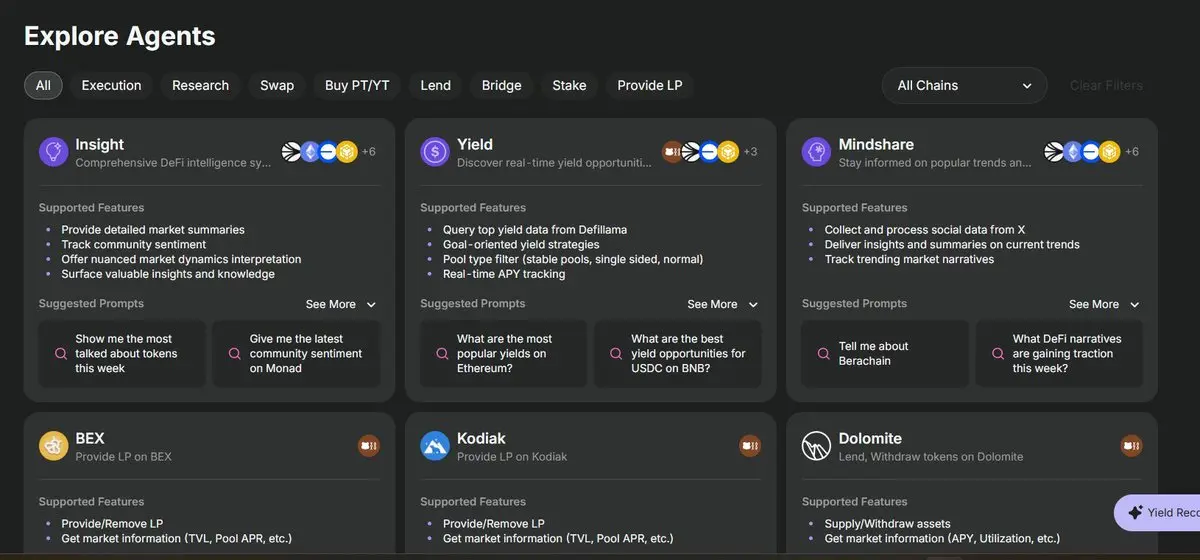Click the Berachain chain icon on BEX card
The width and height of the screenshot is (1200, 560).
[x=368, y=446]
